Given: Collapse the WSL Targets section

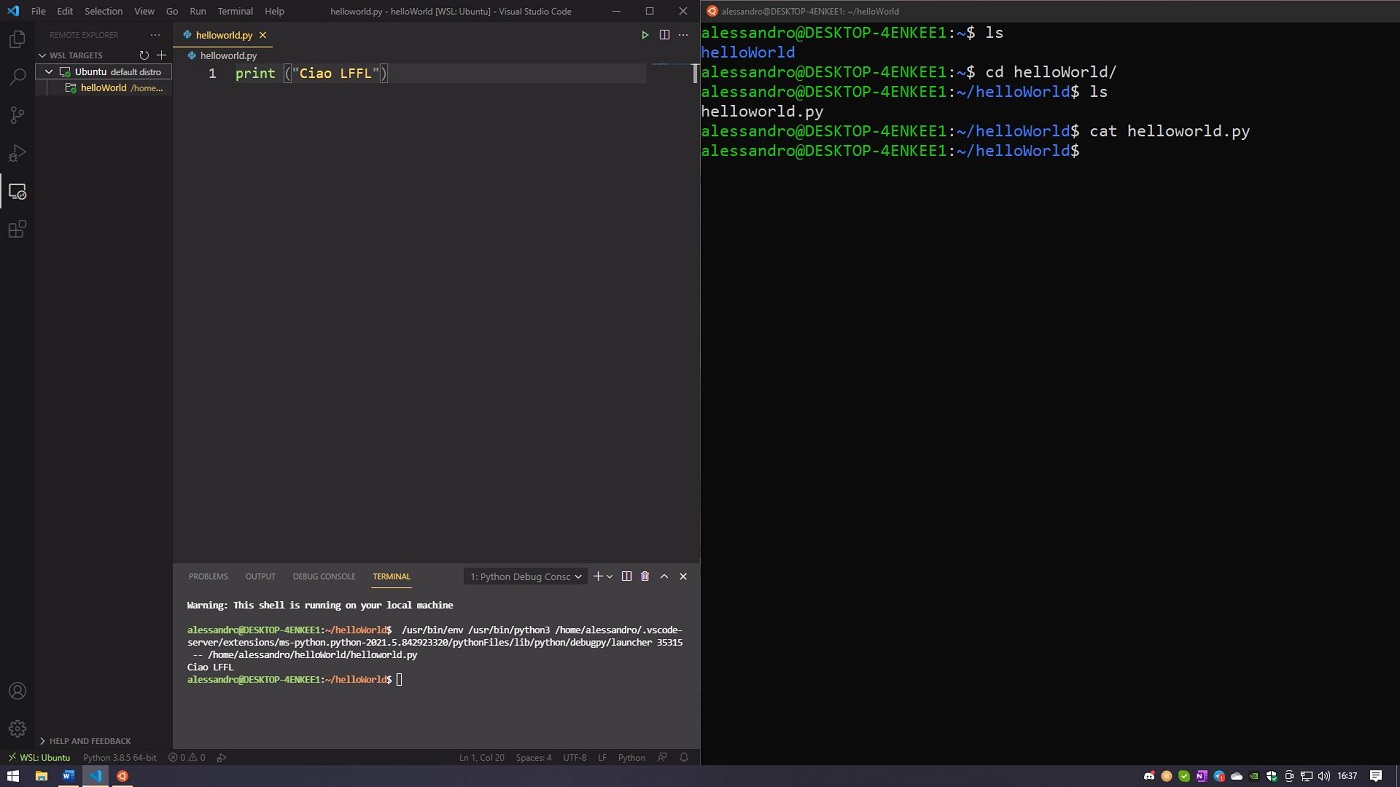Looking at the screenshot, I should coord(43,56).
